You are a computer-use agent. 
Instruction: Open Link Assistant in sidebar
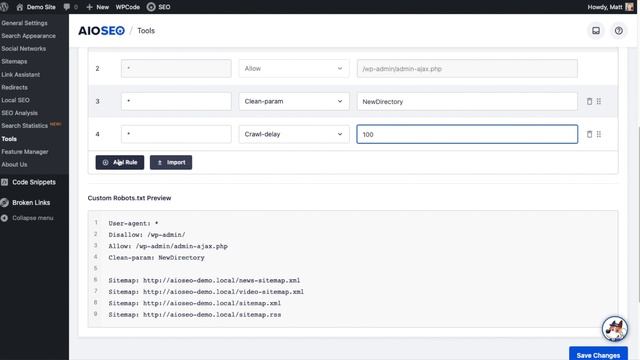20,75
